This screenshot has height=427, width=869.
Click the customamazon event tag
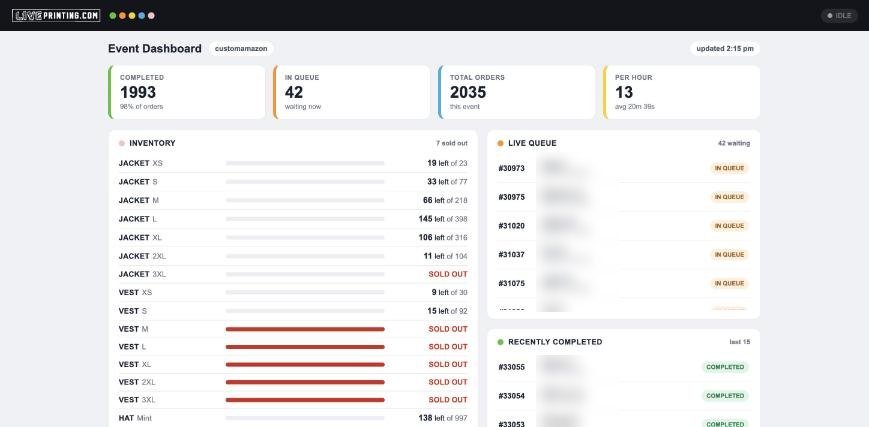point(241,49)
